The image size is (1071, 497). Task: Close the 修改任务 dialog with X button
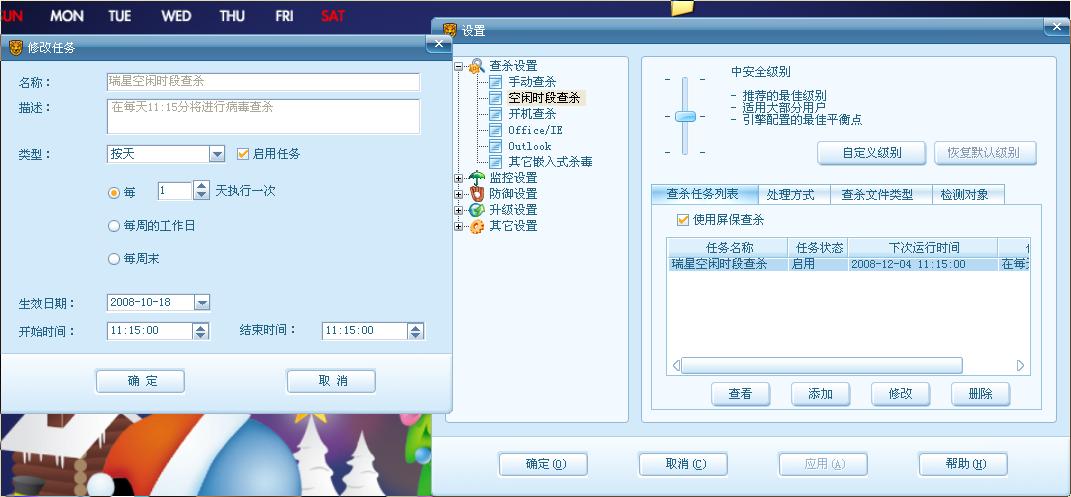pyautogui.click(x=438, y=44)
